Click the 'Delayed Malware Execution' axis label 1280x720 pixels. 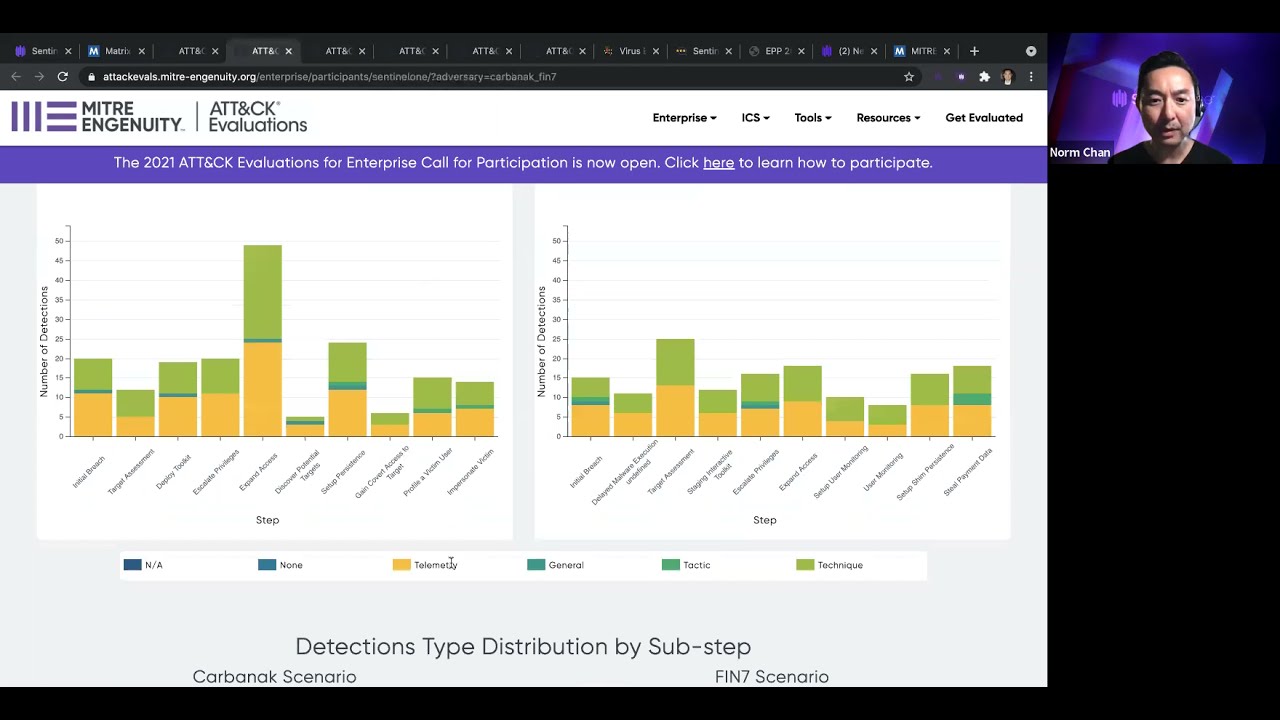[626, 472]
